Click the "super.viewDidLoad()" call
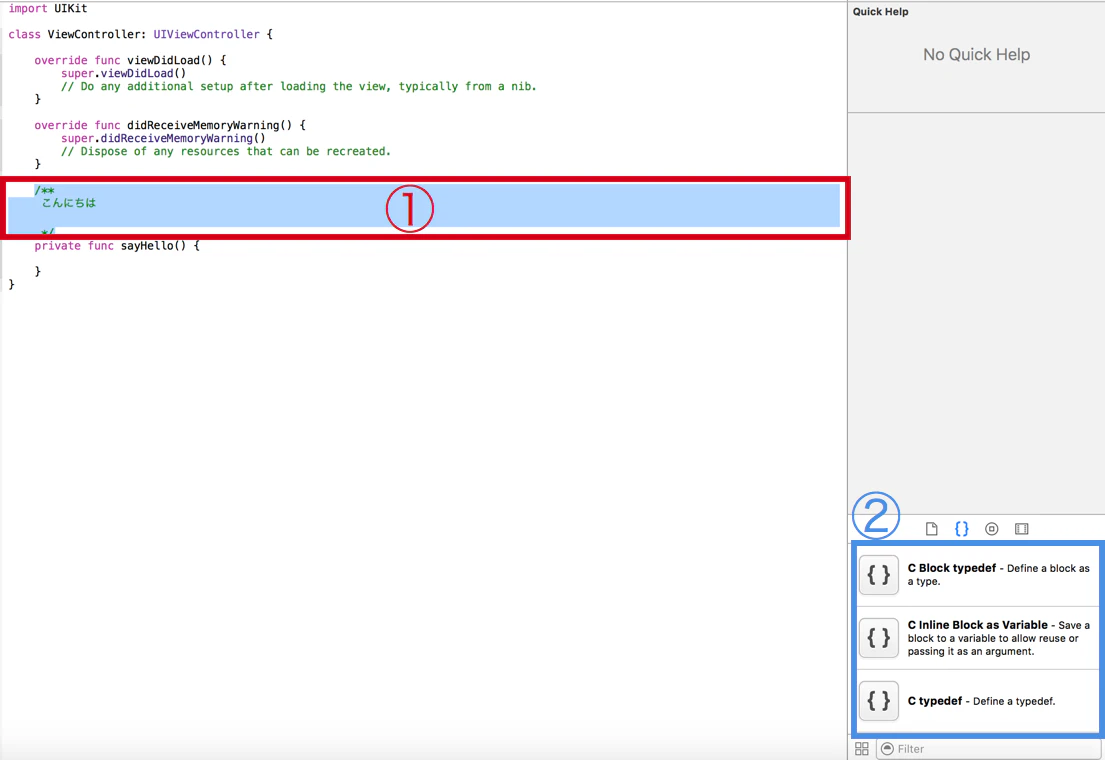1105x760 pixels. click(x=123, y=73)
